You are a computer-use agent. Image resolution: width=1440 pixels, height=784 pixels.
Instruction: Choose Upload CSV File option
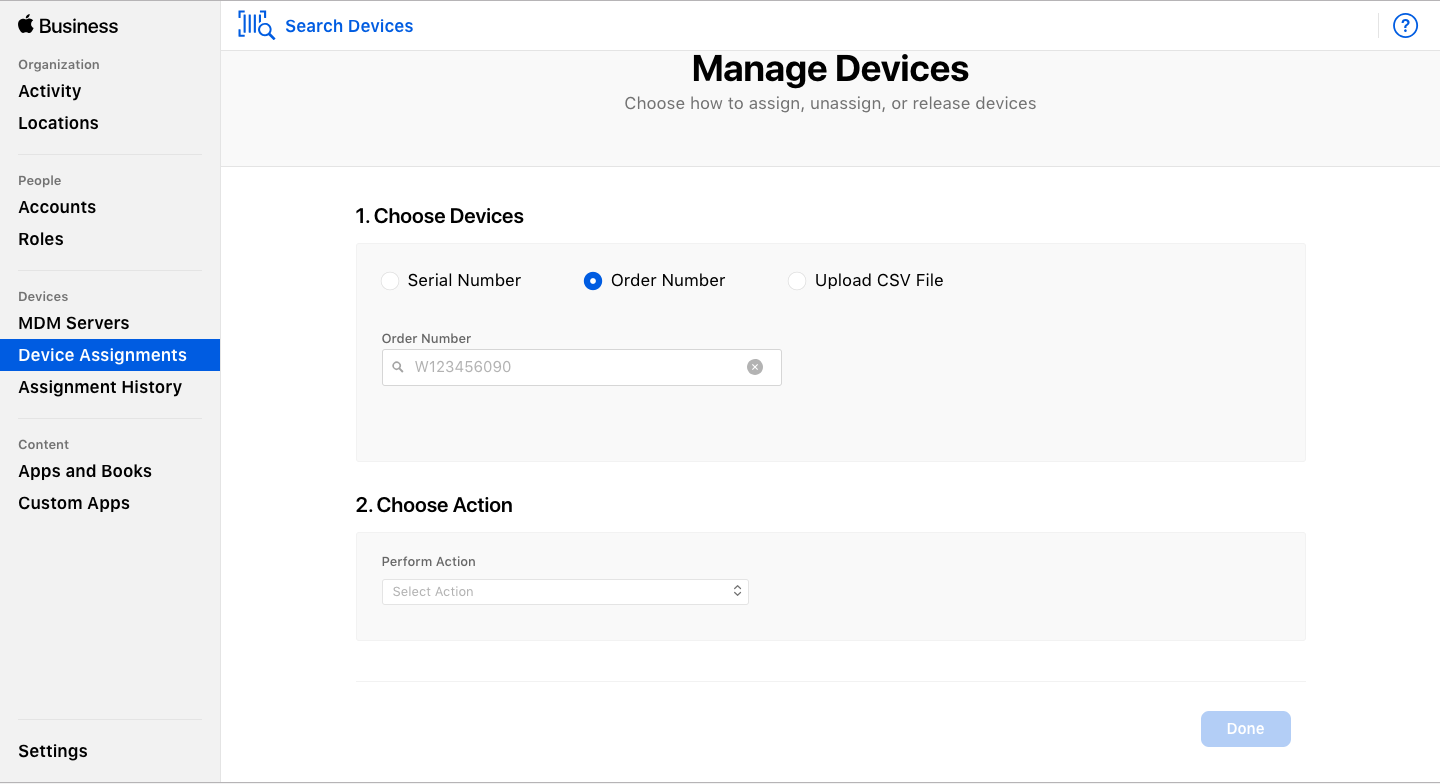coord(796,281)
